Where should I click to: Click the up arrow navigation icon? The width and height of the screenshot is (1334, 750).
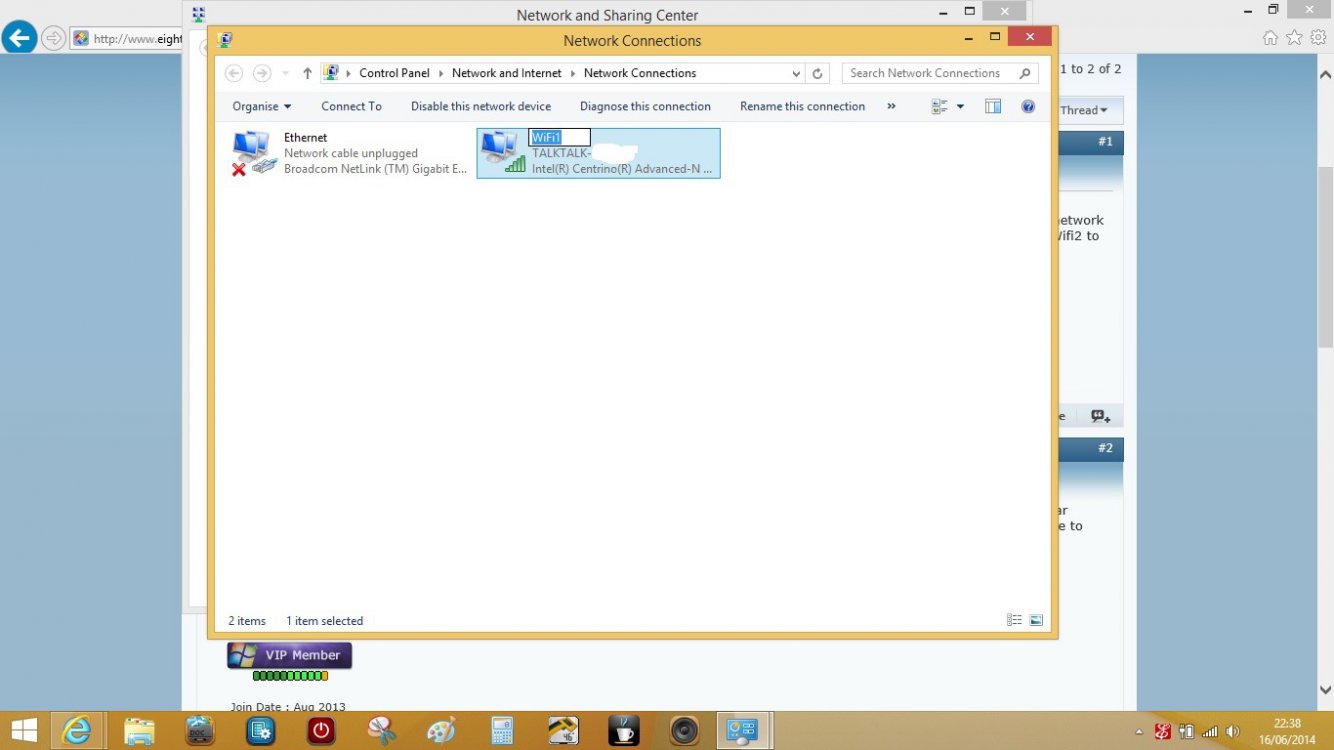pyautogui.click(x=307, y=73)
